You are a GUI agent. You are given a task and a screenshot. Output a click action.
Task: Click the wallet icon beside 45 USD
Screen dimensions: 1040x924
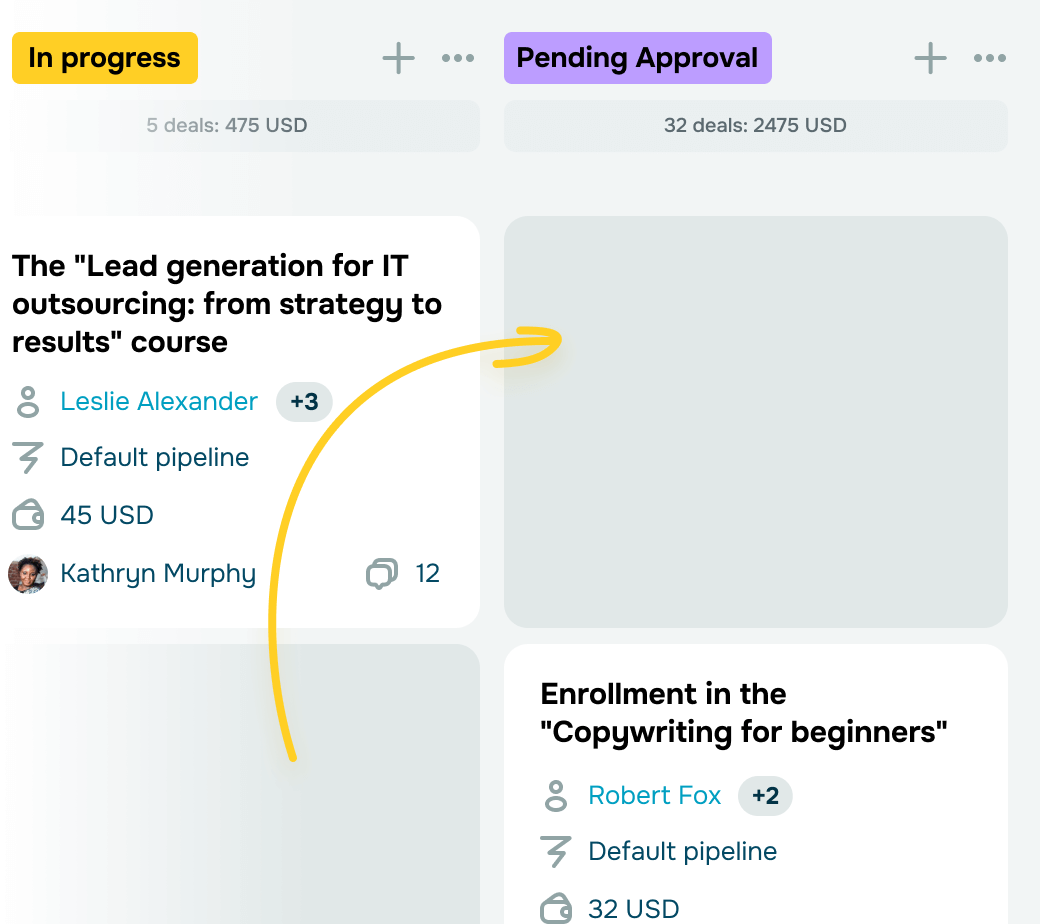pyautogui.click(x=28, y=515)
